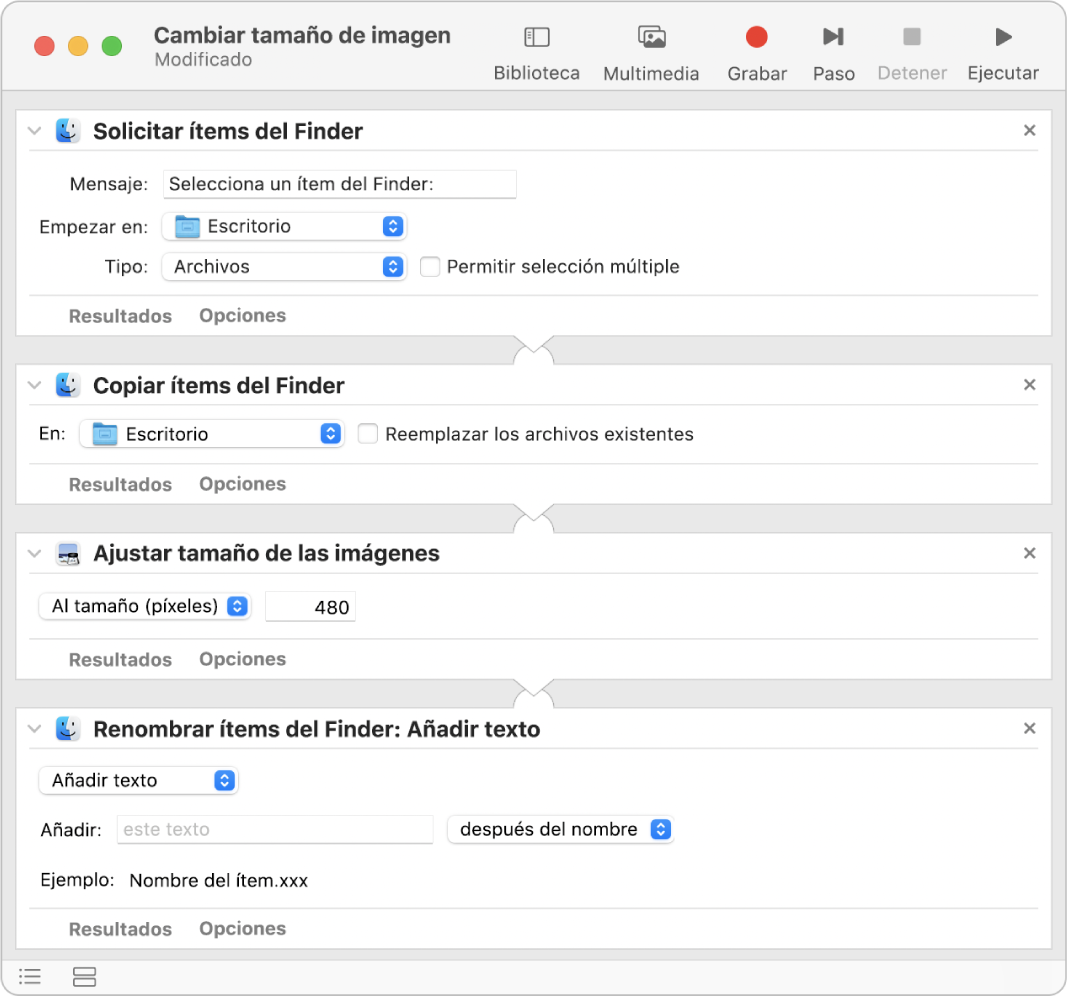Screen dimensions: 1067x998
Task: Click the Añadir text input field
Action: tap(275, 829)
